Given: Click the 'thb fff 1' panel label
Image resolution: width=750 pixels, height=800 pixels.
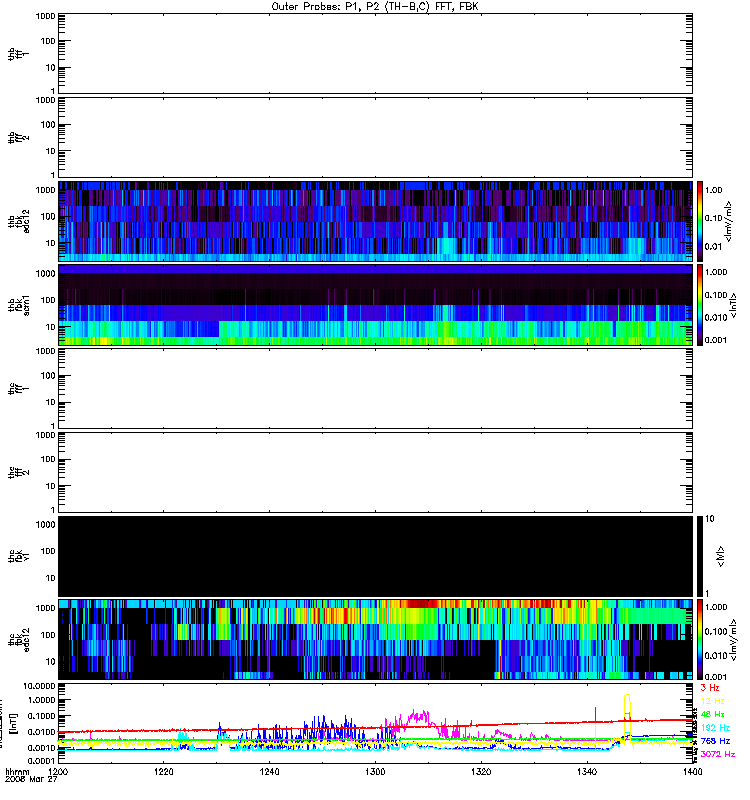Looking at the screenshot, I should tap(18, 54).
